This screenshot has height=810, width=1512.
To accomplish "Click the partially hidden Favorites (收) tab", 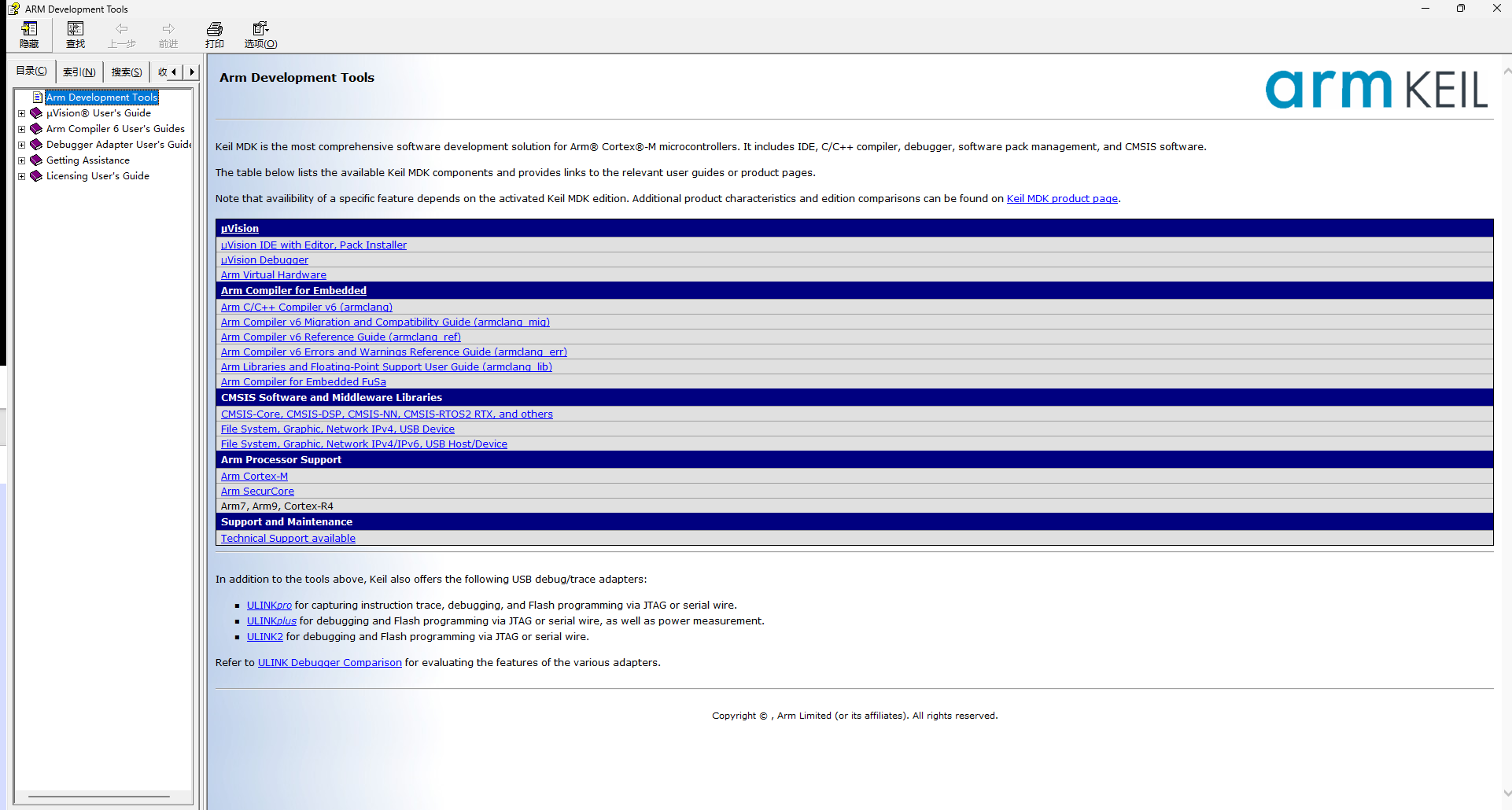I will point(162,72).
